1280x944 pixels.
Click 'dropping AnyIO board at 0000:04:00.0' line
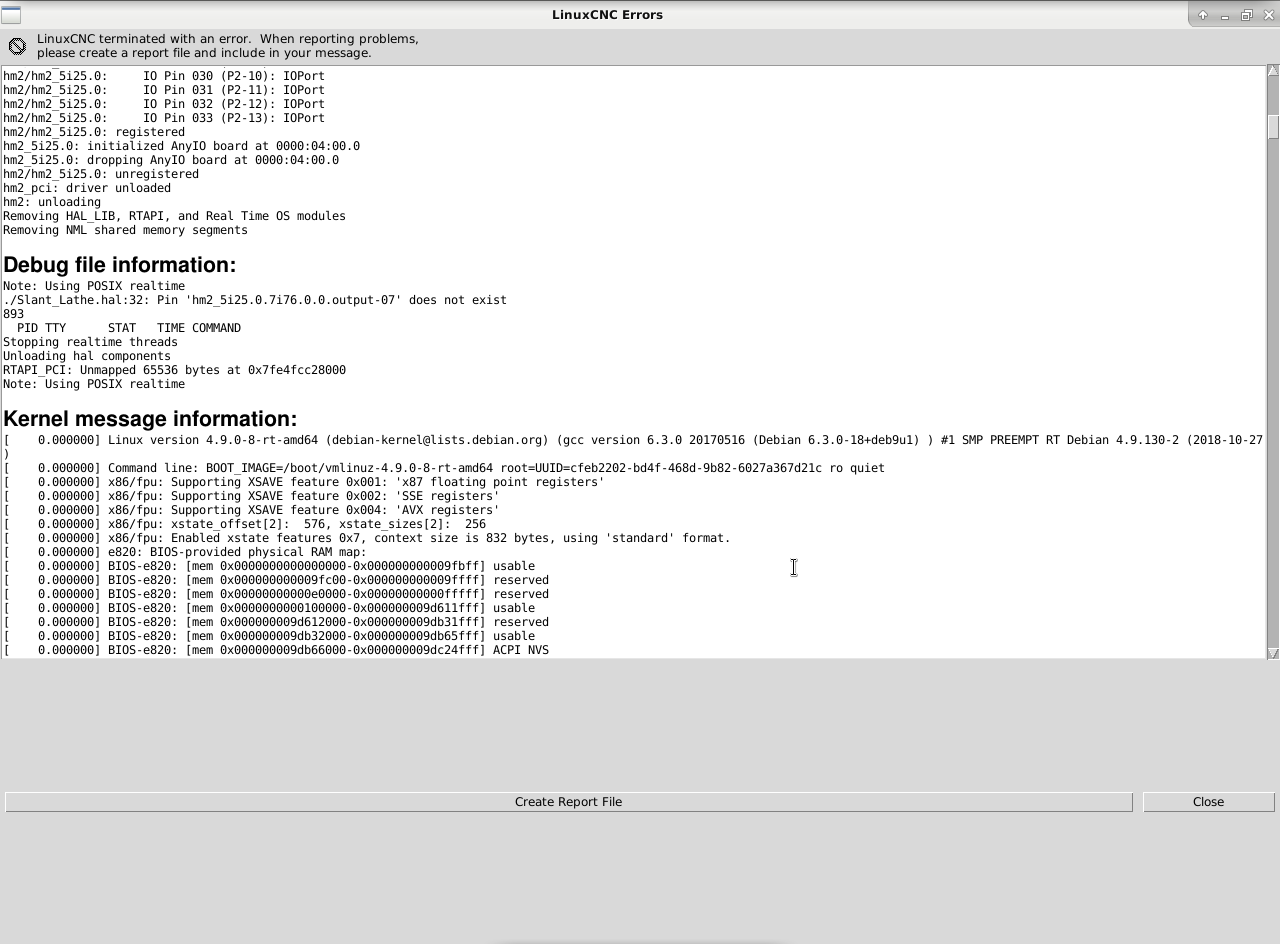[x=171, y=160]
